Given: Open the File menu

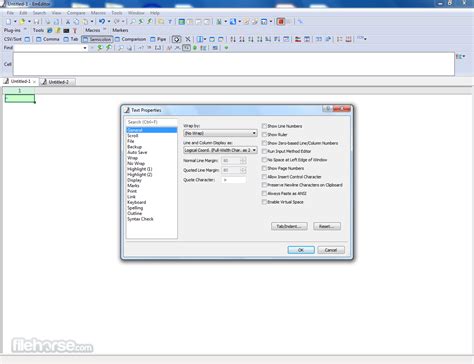Looking at the screenshot, I should click(x=10, y=13).
